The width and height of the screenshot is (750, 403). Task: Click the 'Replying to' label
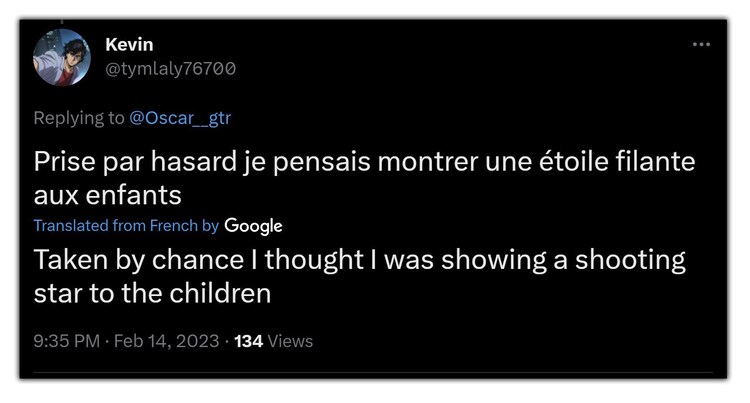(x=79, y=118)
